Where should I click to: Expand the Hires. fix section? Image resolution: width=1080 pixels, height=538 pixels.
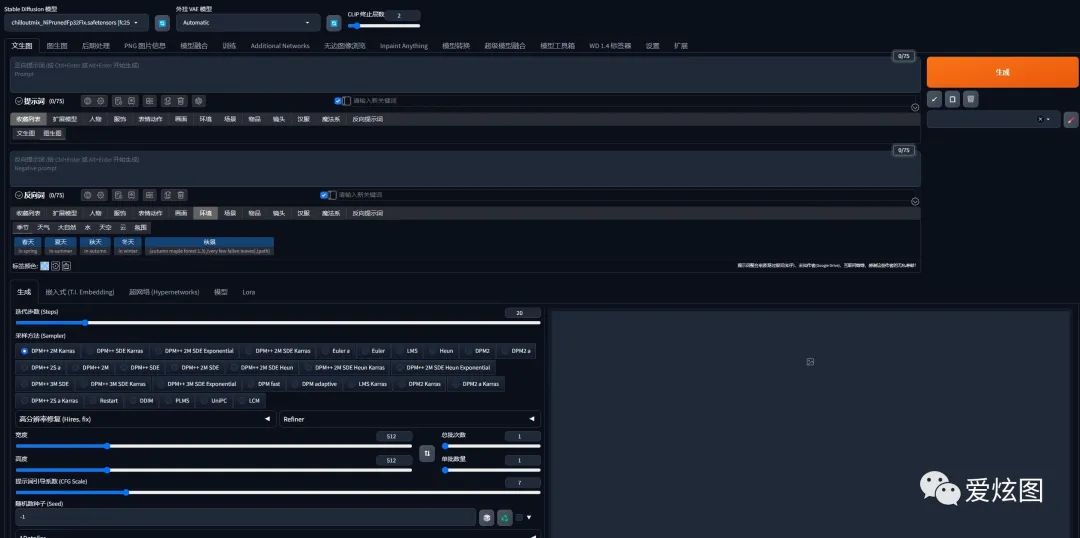click(x=145, y=419)
